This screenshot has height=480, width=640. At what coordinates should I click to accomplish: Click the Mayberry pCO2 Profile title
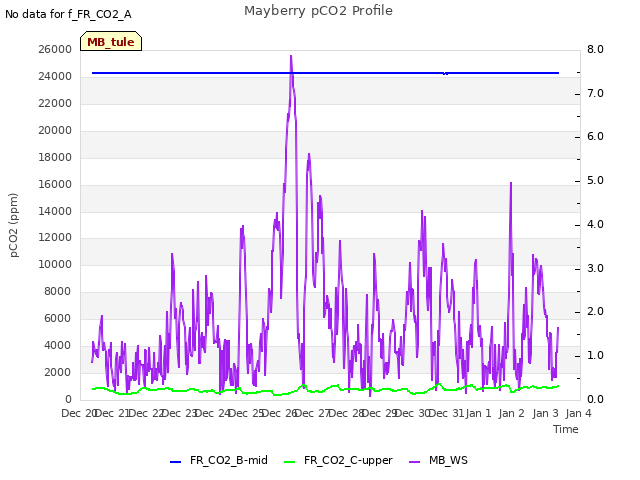click(x=318, y=11)
